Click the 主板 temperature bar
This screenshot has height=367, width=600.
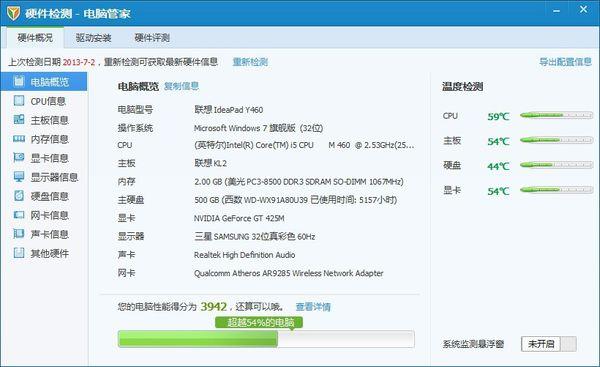[556, 140]
